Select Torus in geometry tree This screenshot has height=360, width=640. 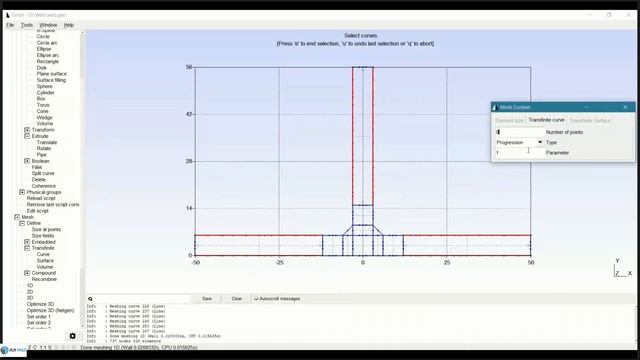(x=42, y=105)
